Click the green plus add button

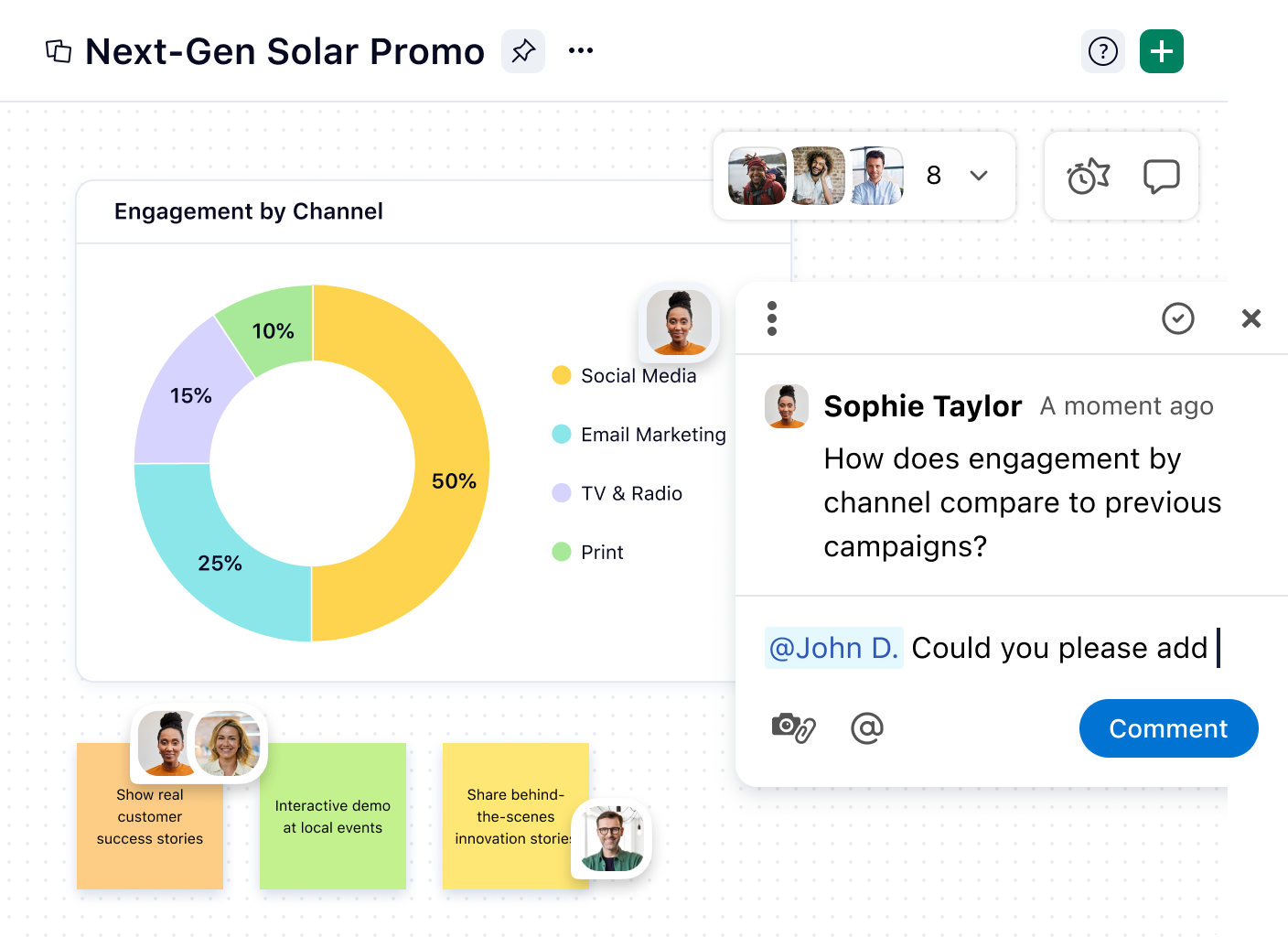pos(1162,51)
